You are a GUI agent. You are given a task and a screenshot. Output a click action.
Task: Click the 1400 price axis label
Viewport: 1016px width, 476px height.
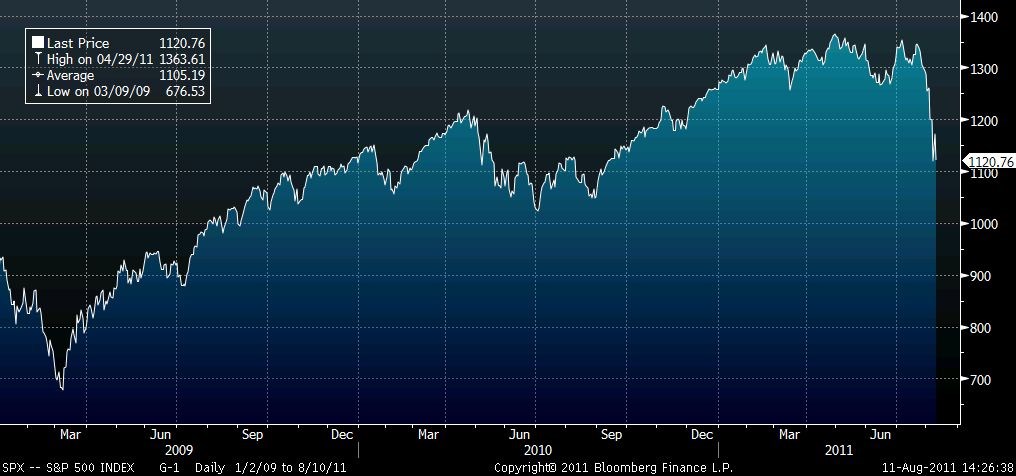pos(983,17)
